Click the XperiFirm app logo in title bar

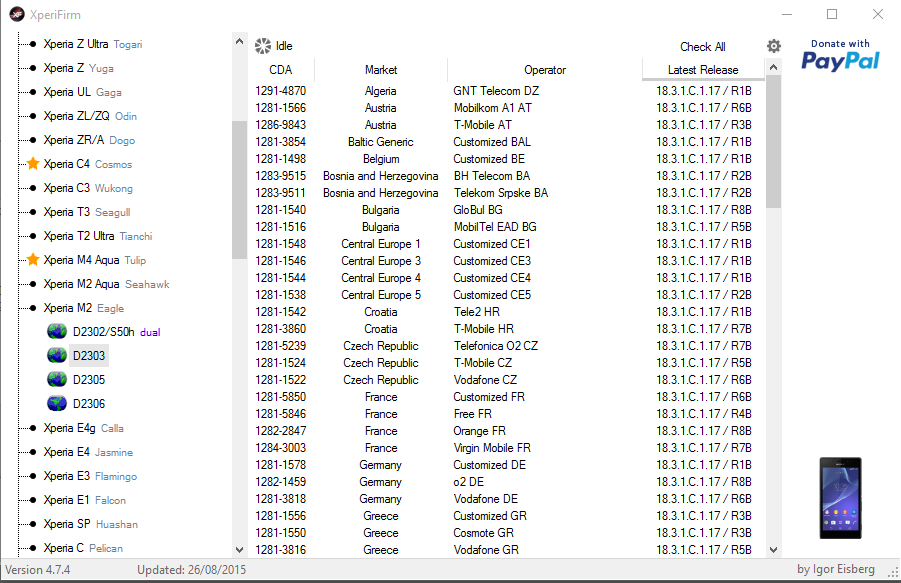tap(17, 14)
